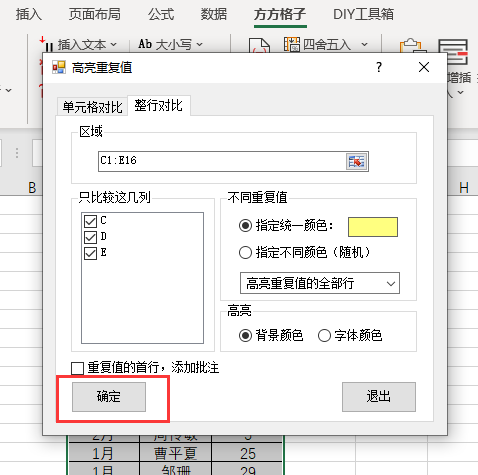This screenshot has height=475, width=478.
Task: Uncheck column D checkbox
Action: (90, 237)
